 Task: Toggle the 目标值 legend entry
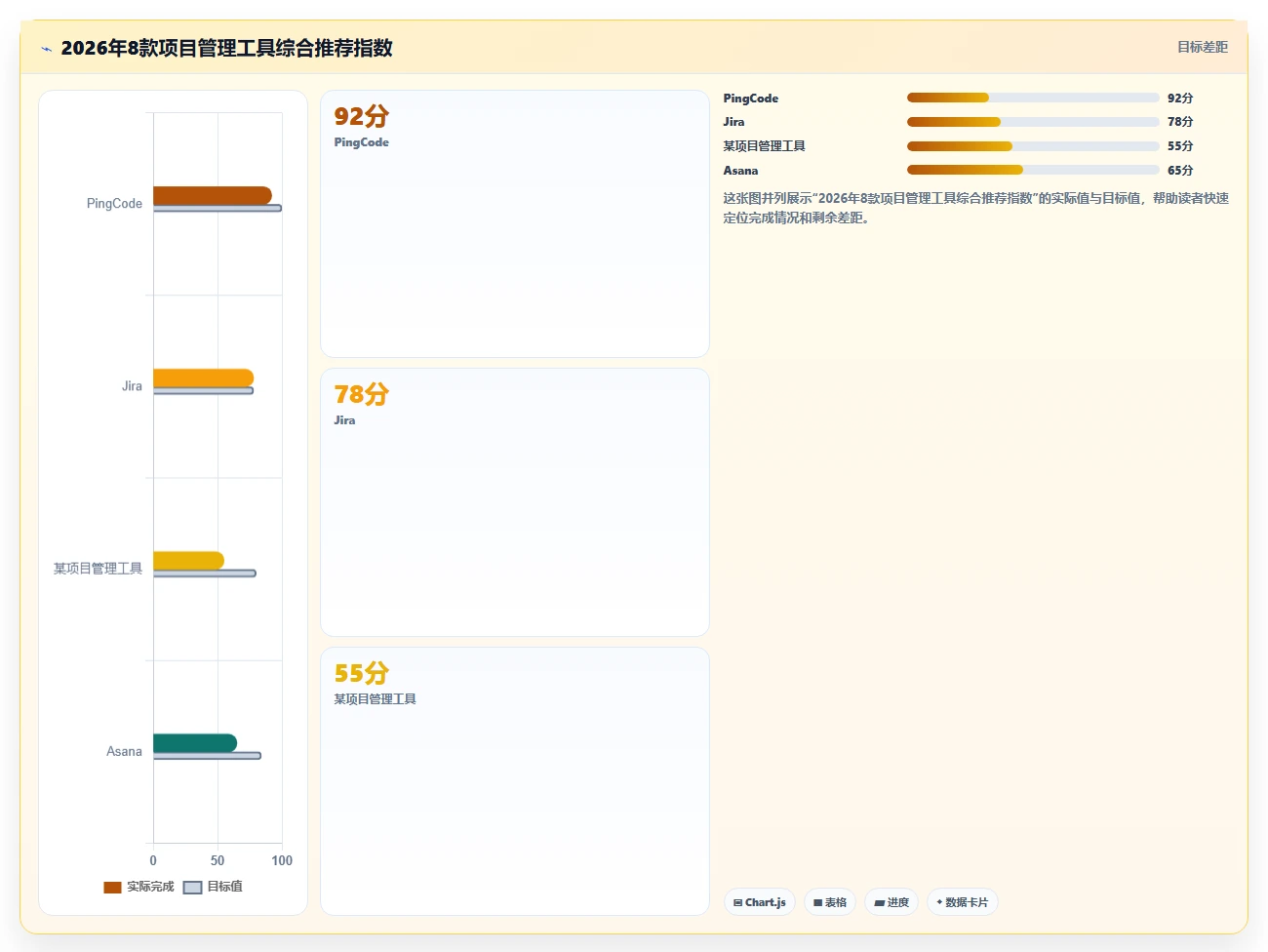pos(213,887)
